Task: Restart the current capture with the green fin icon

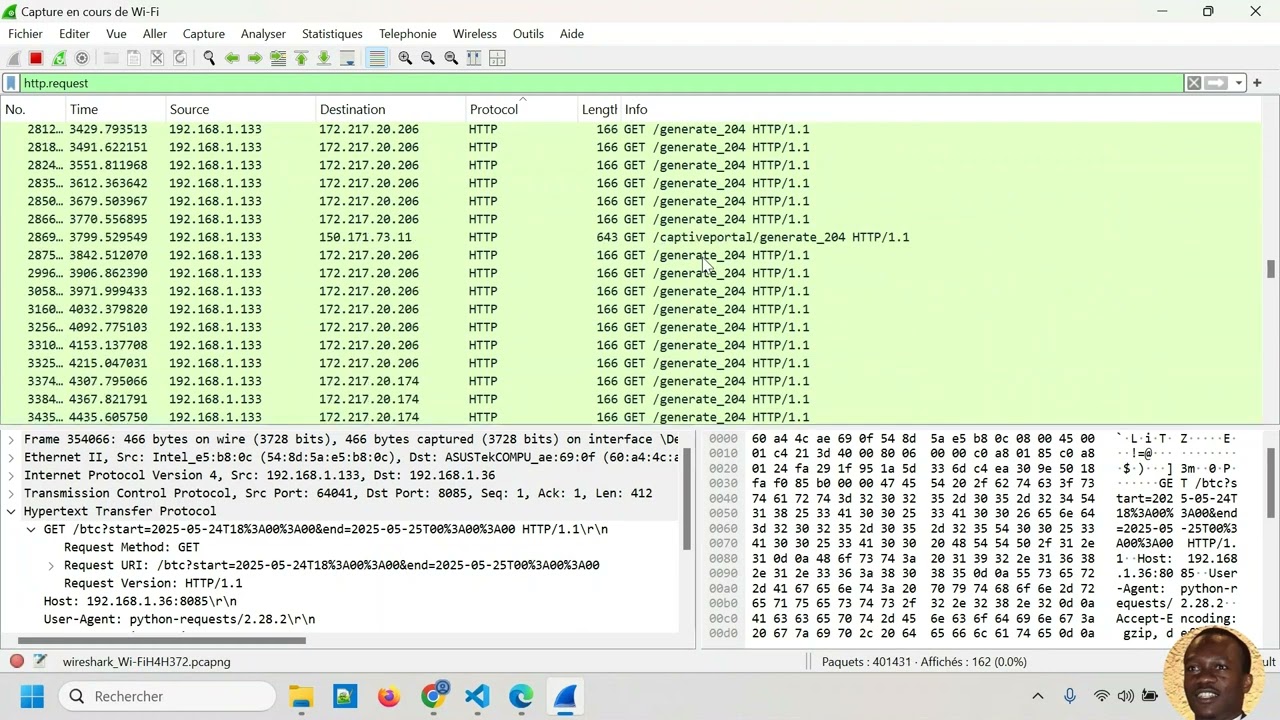Action: 59,58
